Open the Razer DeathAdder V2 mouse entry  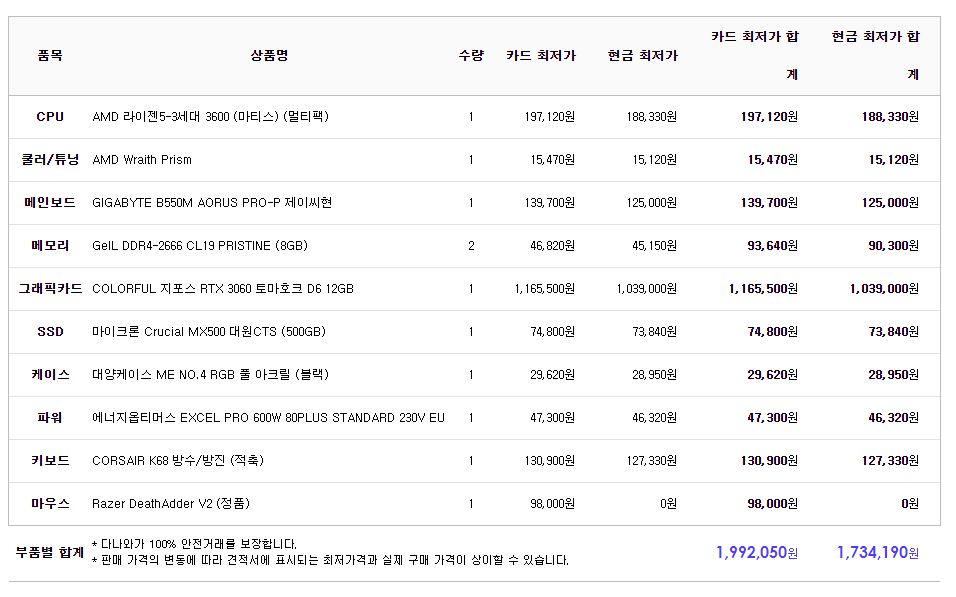click(171, 504)
